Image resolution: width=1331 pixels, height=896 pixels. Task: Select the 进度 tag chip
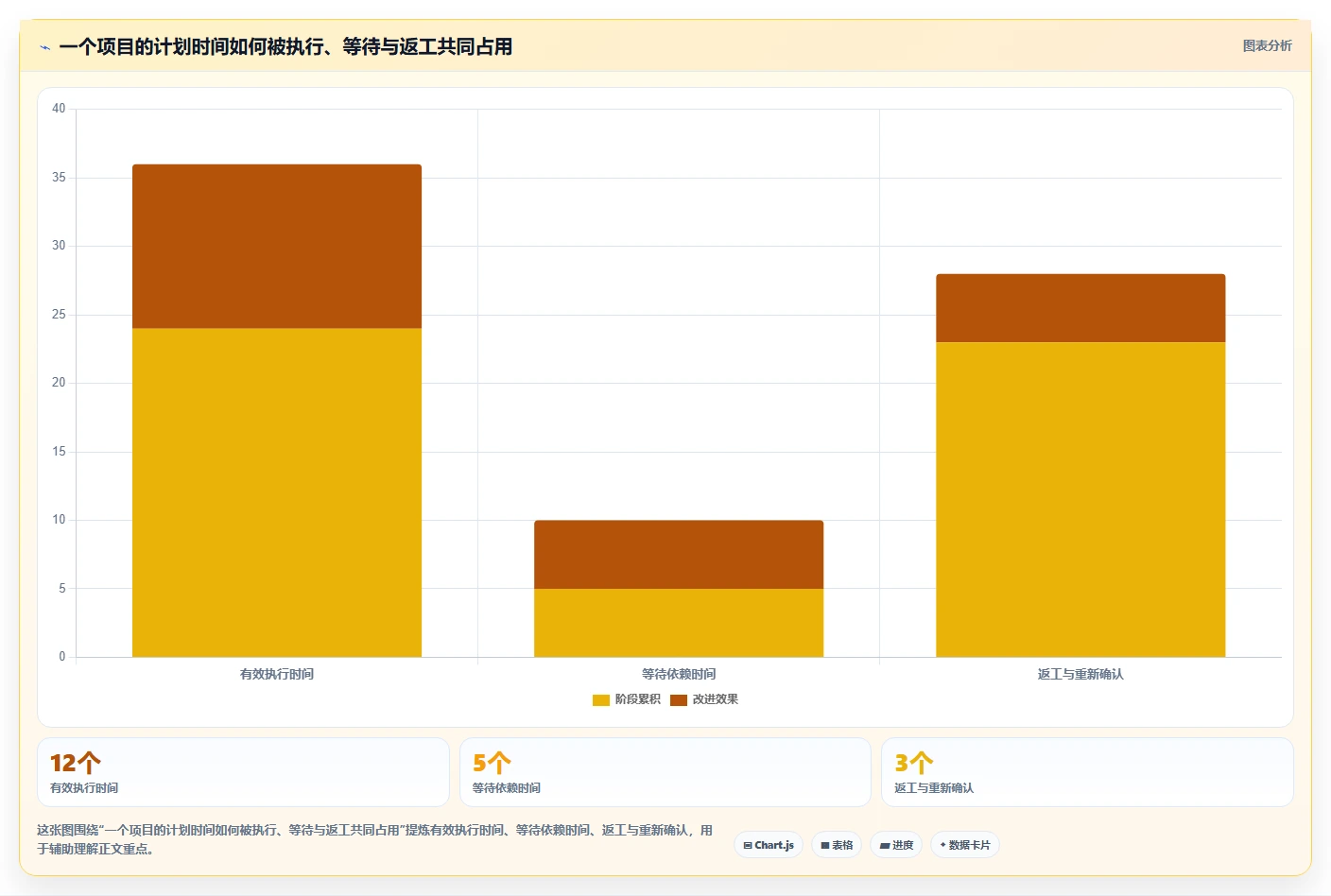point(896,845)
